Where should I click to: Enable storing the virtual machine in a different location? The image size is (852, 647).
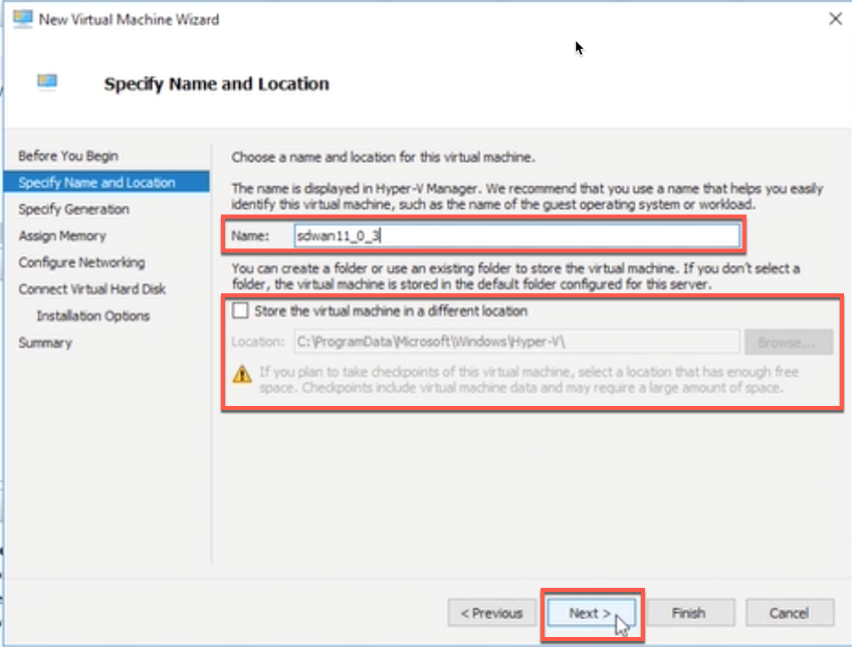point(240,311)
